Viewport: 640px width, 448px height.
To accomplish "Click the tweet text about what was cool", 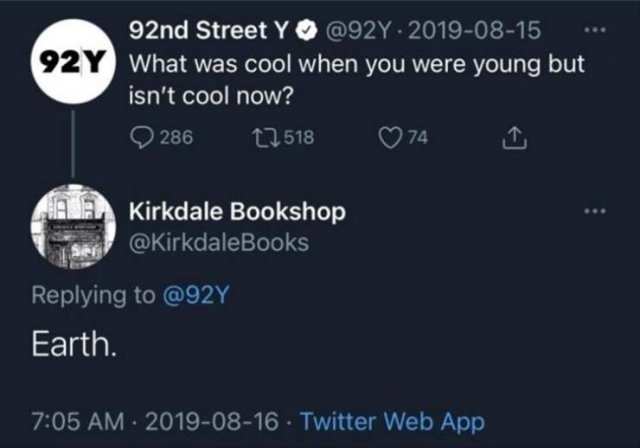I will tap(355, 77).
